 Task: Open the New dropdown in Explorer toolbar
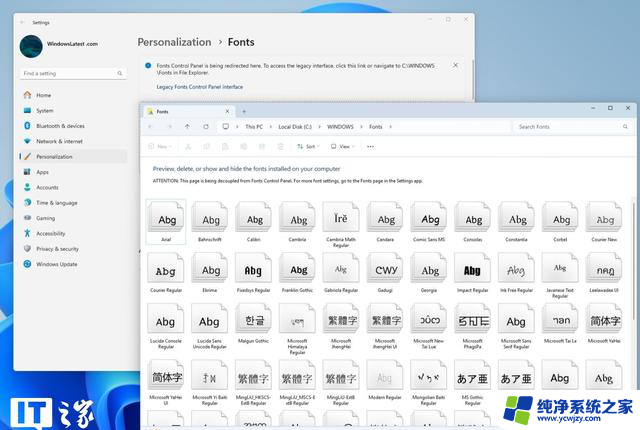pyautogui.click(x=160, y=146)
